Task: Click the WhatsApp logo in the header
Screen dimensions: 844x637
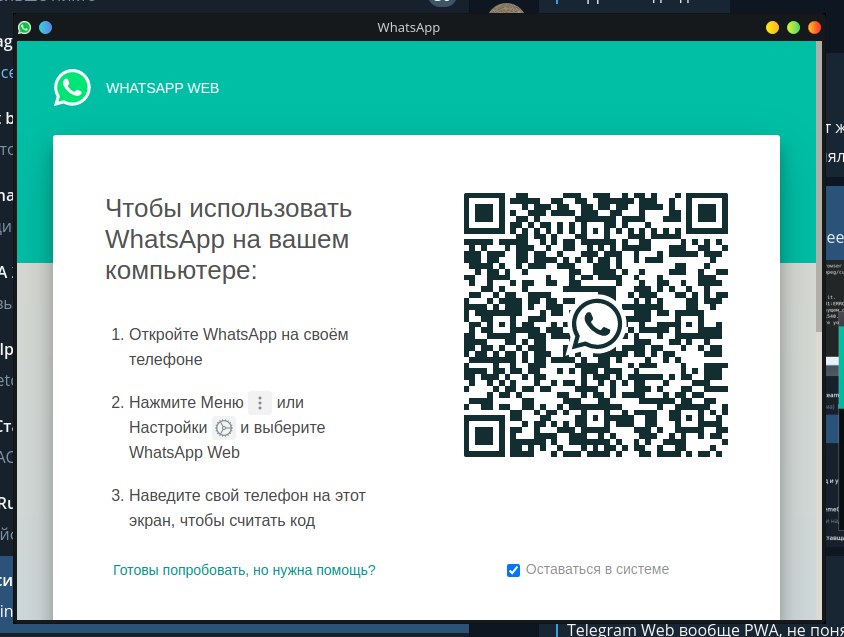Action: (x=72, y=88)
